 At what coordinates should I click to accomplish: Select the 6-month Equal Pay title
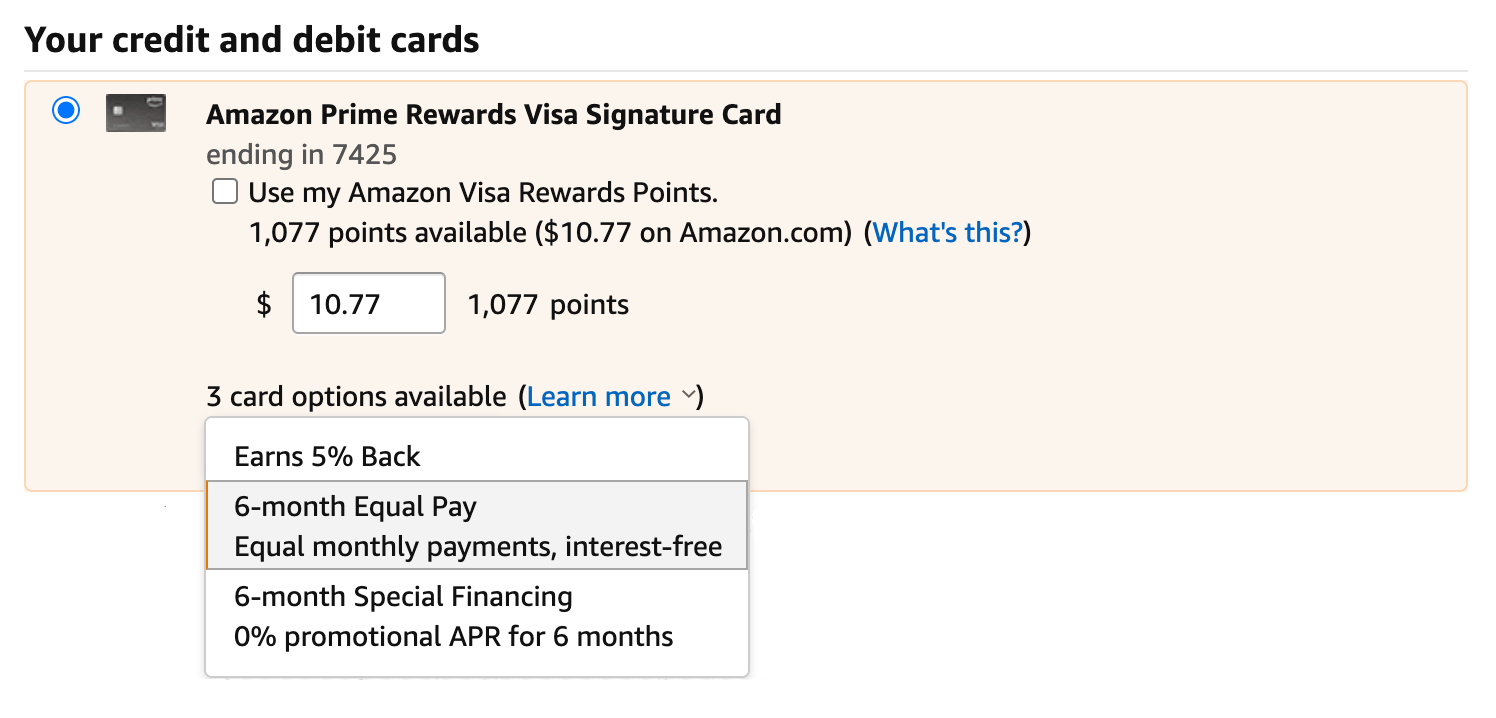355,507
